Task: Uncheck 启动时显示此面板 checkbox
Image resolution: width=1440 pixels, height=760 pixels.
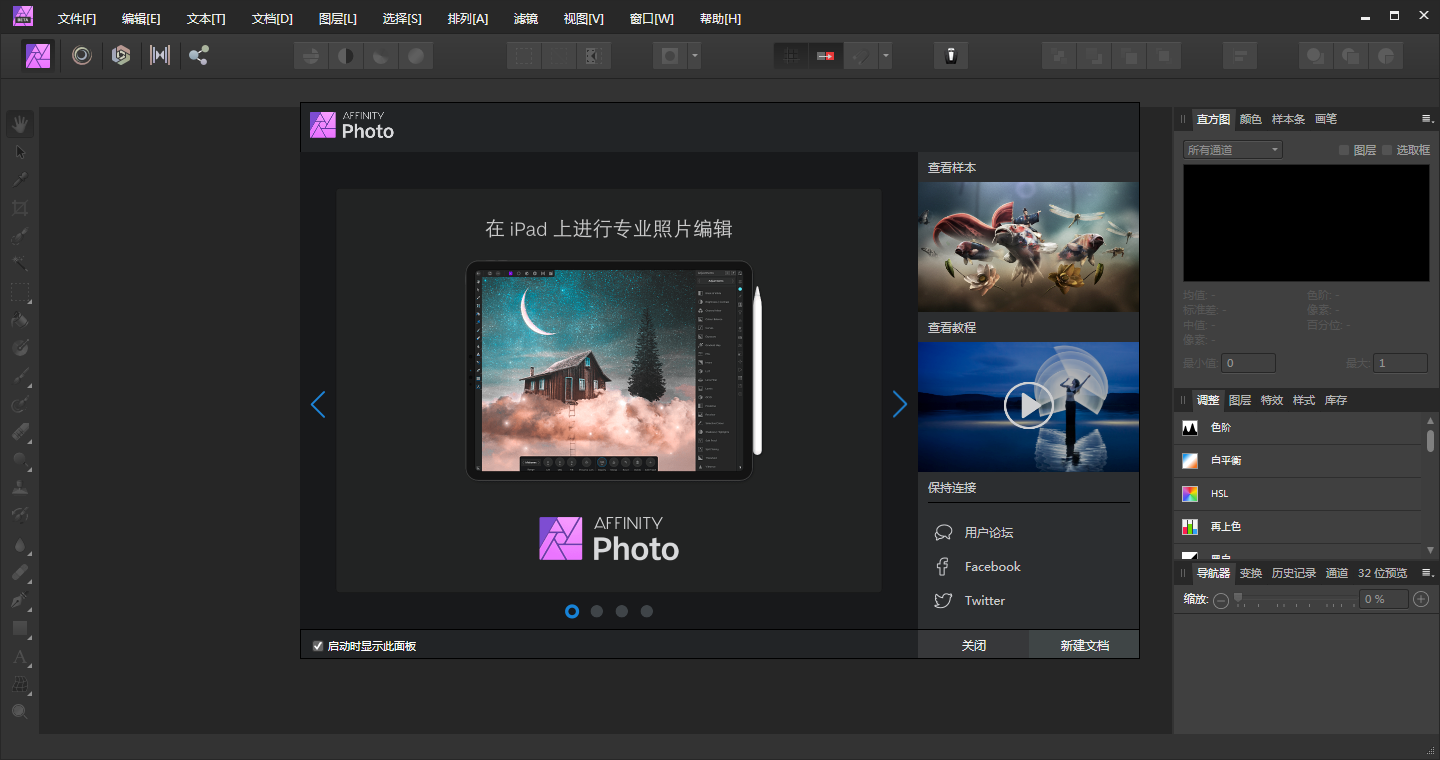Action: [318, 646]
